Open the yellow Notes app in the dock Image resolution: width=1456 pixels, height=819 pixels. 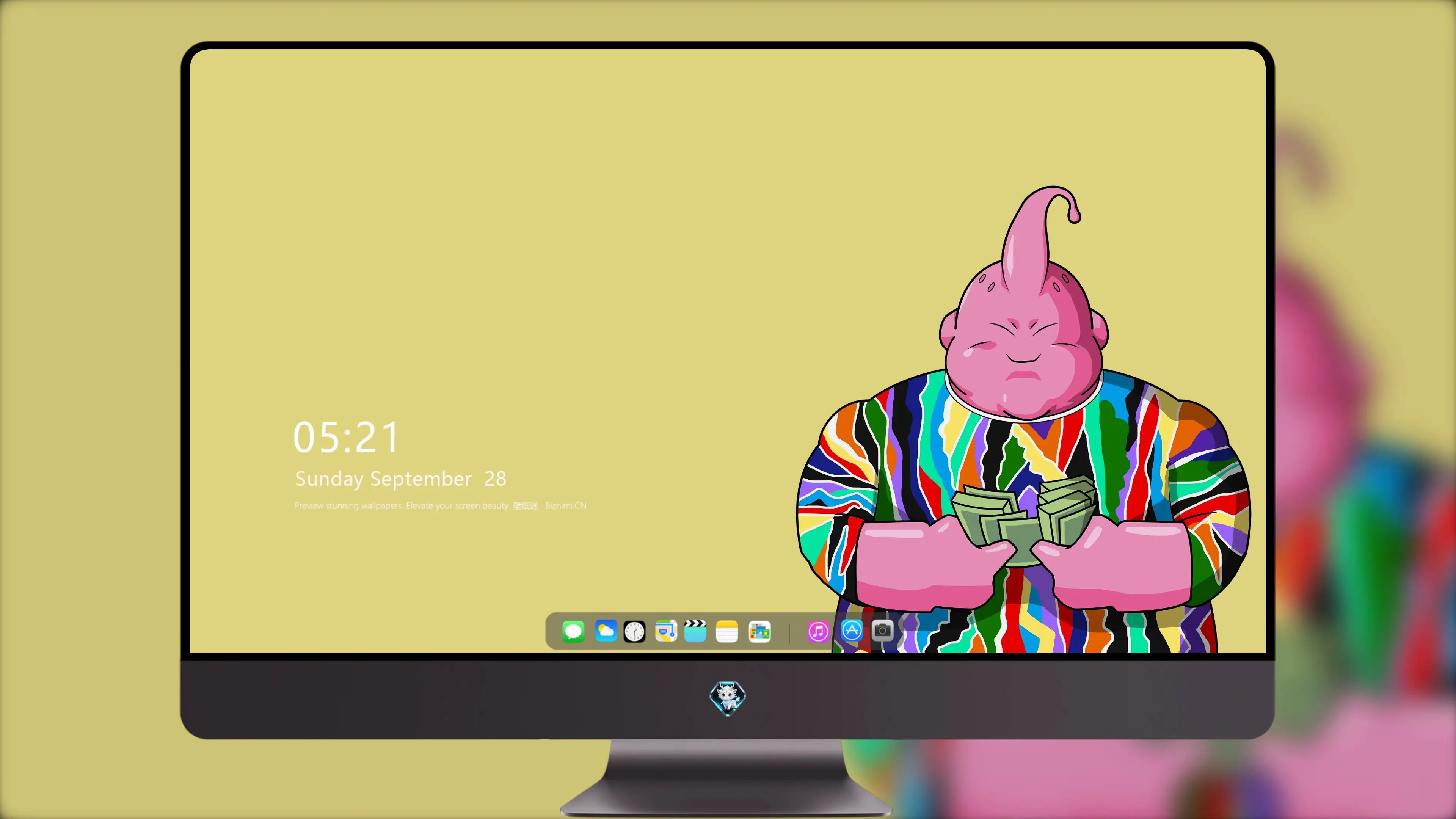(x=727, y=631)
